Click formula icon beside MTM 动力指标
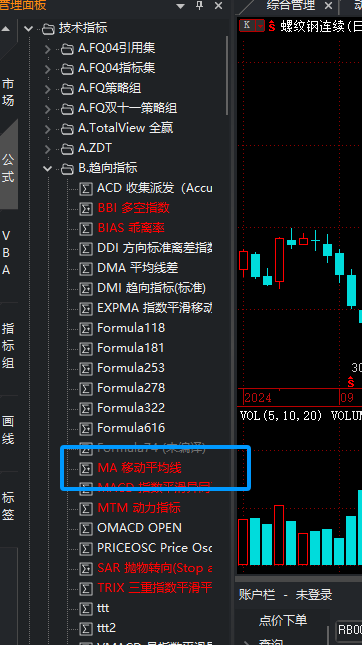The height and width of the screenshot is (645, 362). (x=86, y=508)
